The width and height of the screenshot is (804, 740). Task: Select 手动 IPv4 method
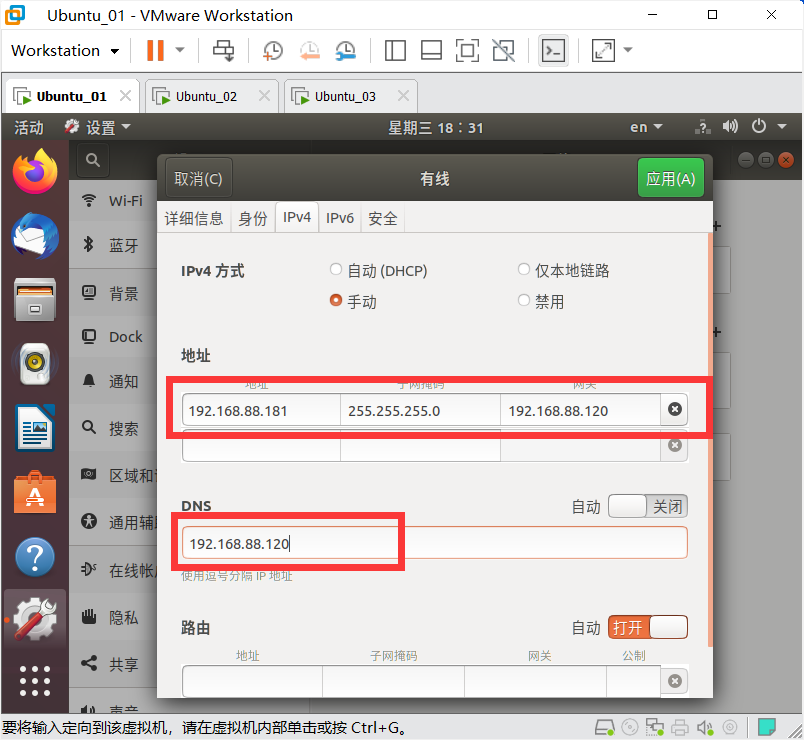(353, 301)
